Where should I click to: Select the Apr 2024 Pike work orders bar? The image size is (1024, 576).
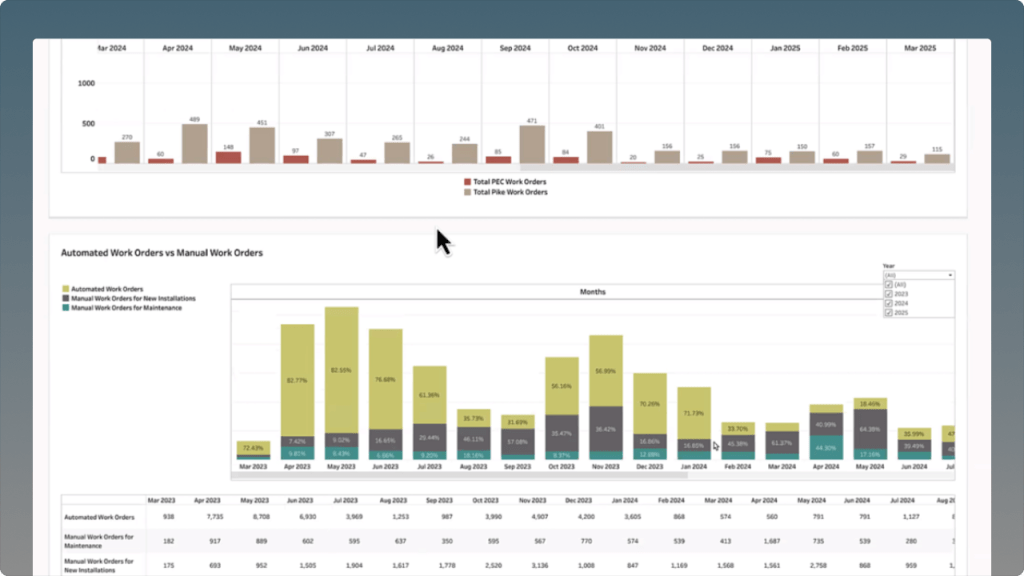tap(195, 143)
